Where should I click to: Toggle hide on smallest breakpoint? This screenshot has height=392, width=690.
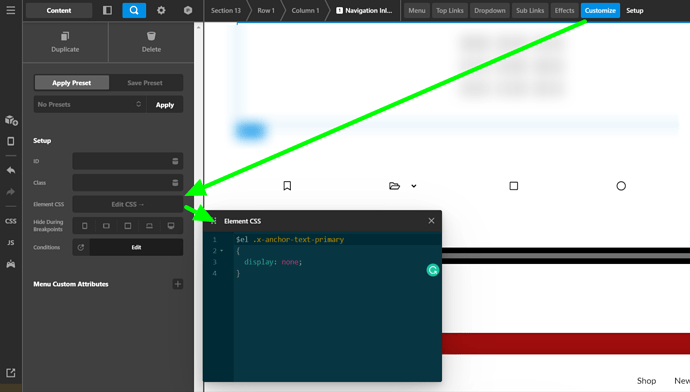84,226
